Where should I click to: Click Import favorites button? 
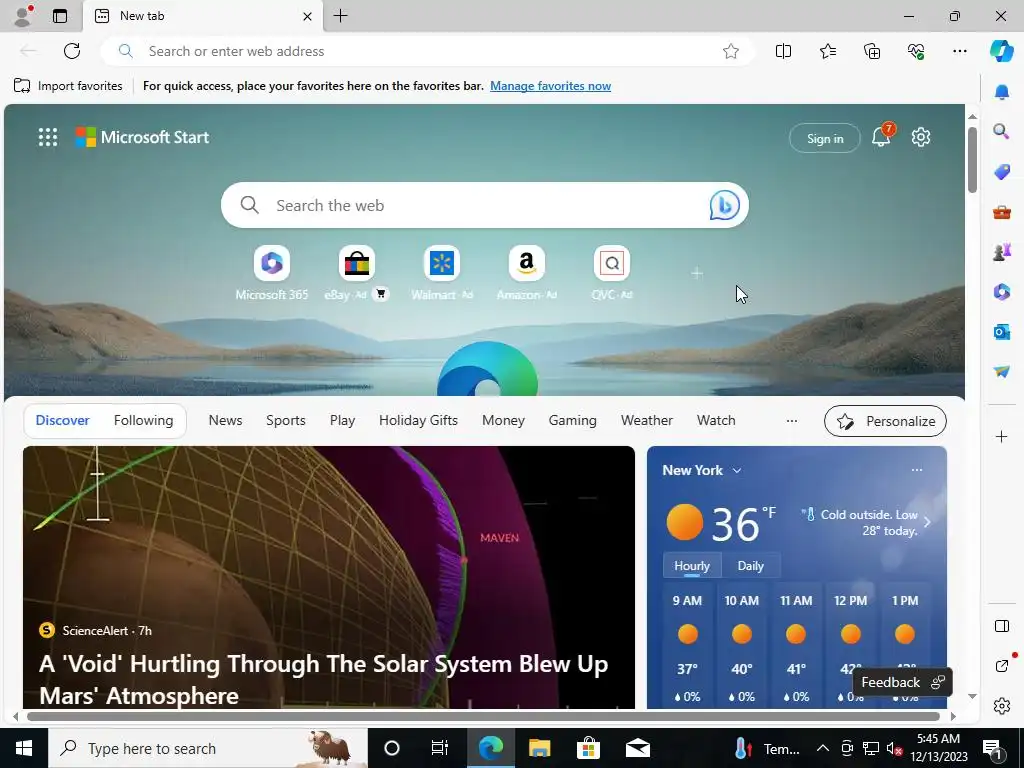(x=68, y=86)
